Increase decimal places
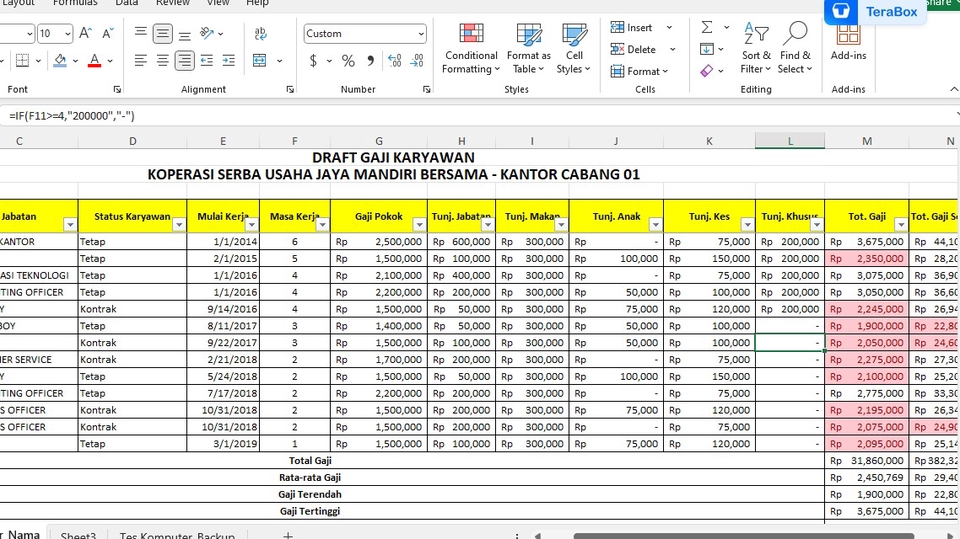 [x=395, y=61]
